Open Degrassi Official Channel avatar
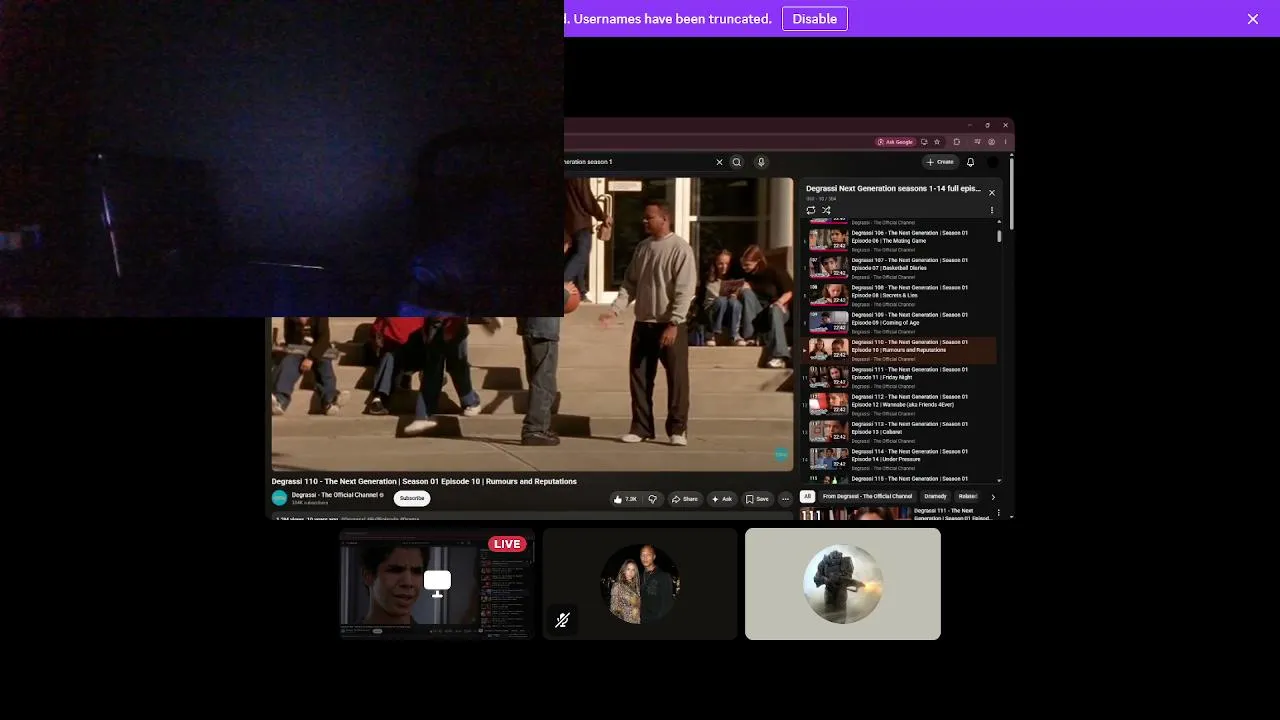Screen dimensions: 1280x720 click(x=280, y=498)
